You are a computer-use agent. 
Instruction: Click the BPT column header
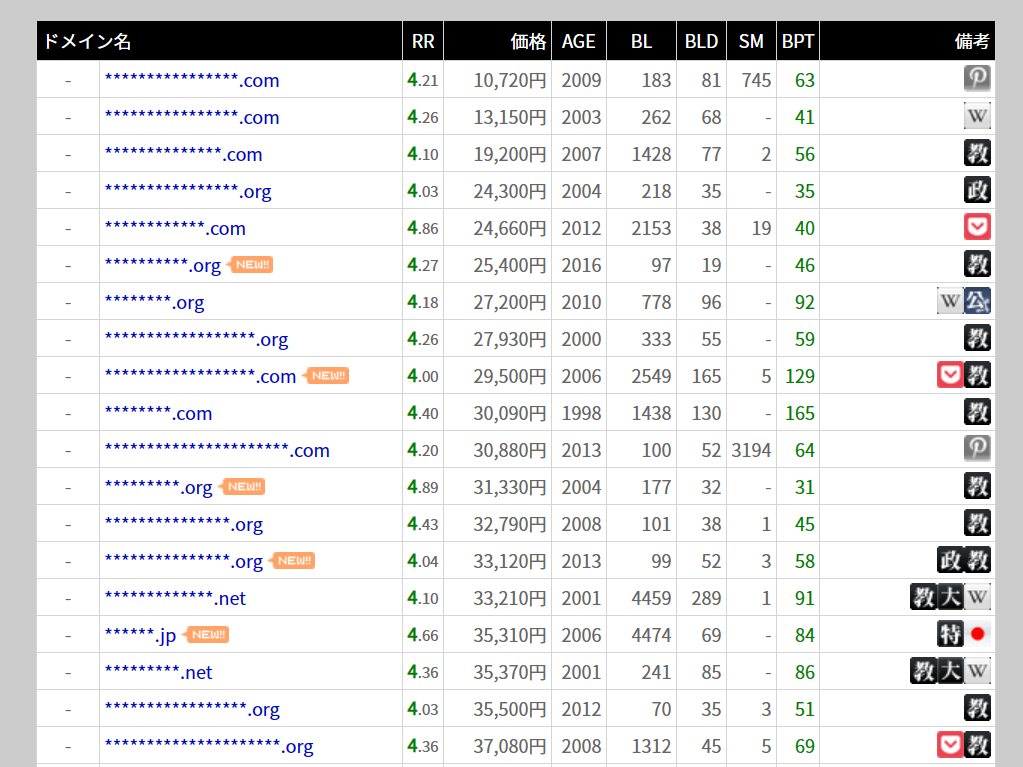[798, 42]
